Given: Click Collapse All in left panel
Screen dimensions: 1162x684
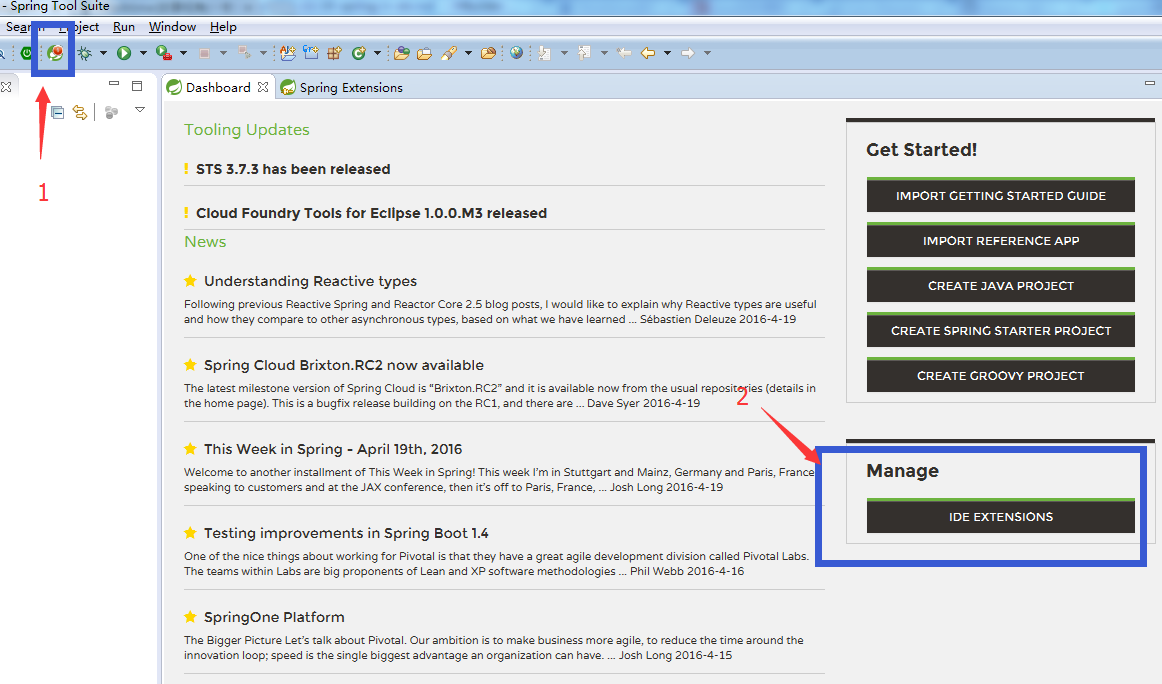Looking at the screenshot, I should point(57,113).
